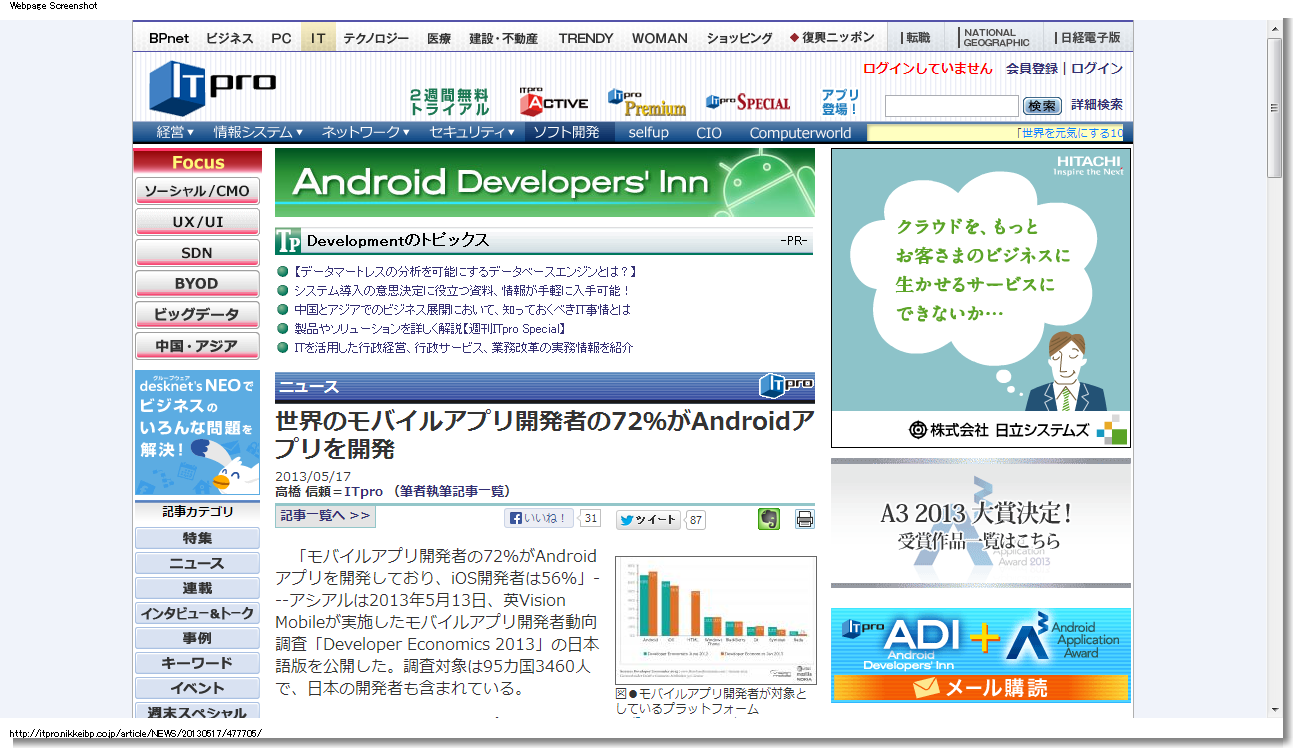
Task: Like the article on Facebook
Action: pyautogui.click(x=540, y=519)
